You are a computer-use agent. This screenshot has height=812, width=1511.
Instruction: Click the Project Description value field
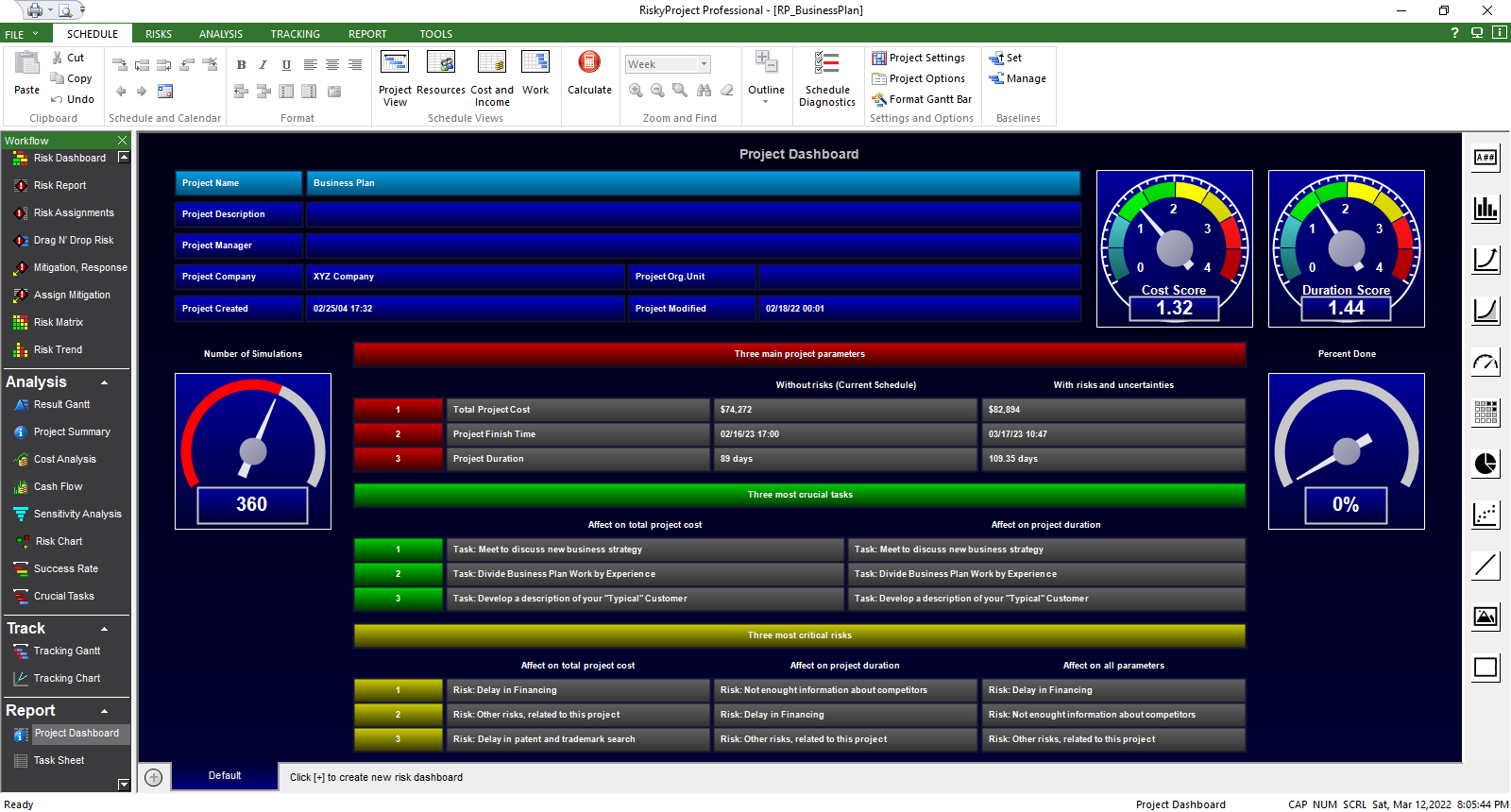click(693, 214)
